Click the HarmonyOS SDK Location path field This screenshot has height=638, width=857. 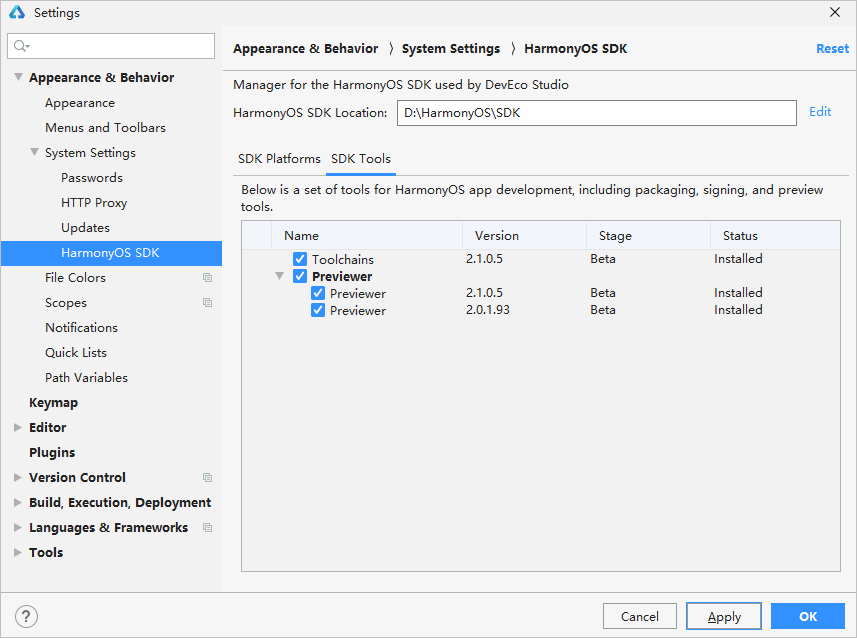point(596,113)
